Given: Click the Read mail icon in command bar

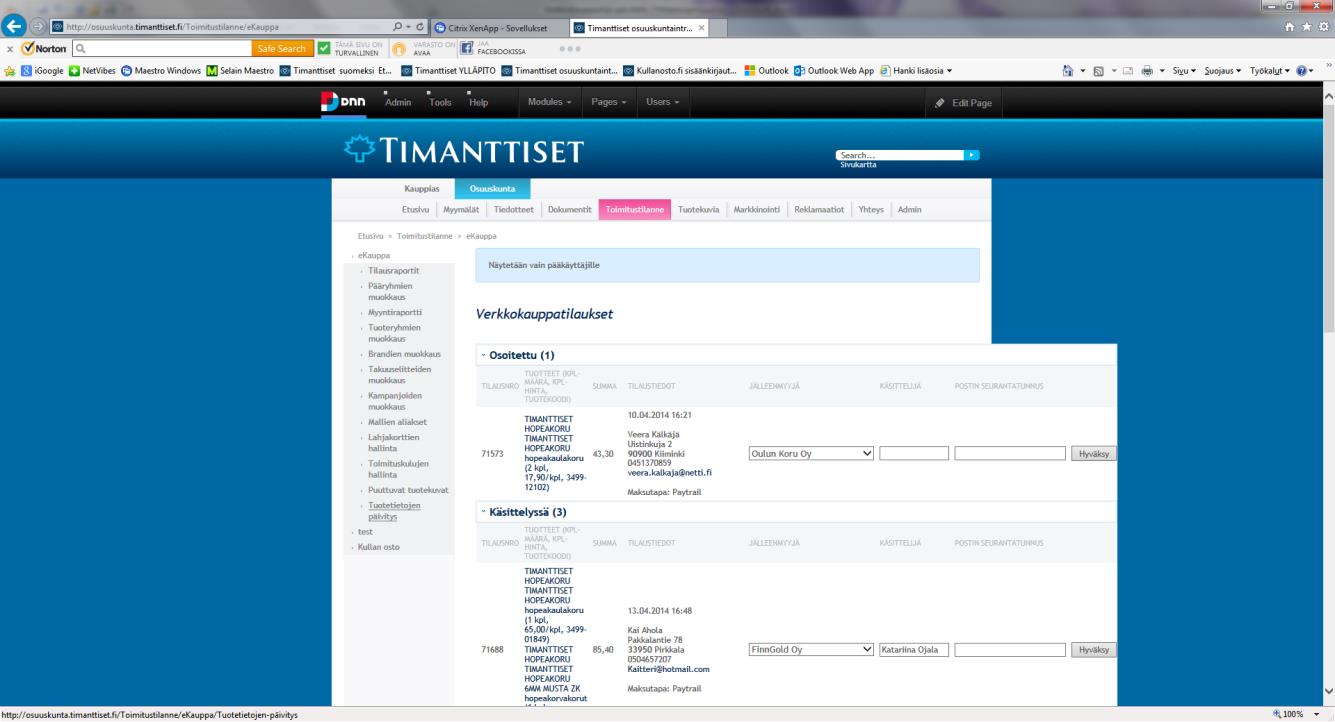Looking at the screenshot, I should 1129,70.
